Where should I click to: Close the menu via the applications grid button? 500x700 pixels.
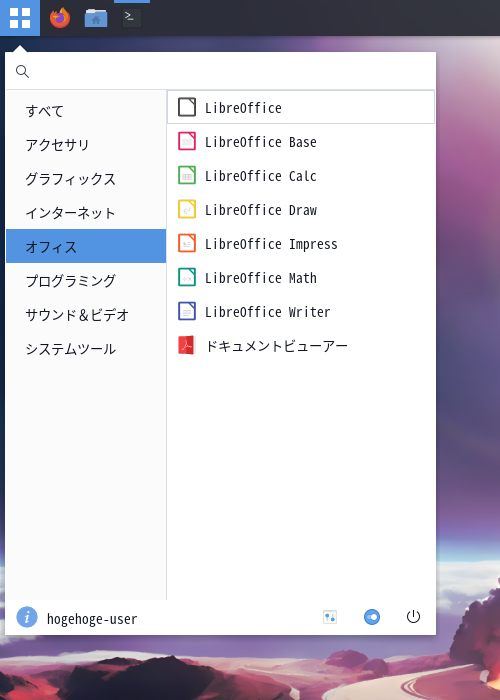(x=20, y=18)
